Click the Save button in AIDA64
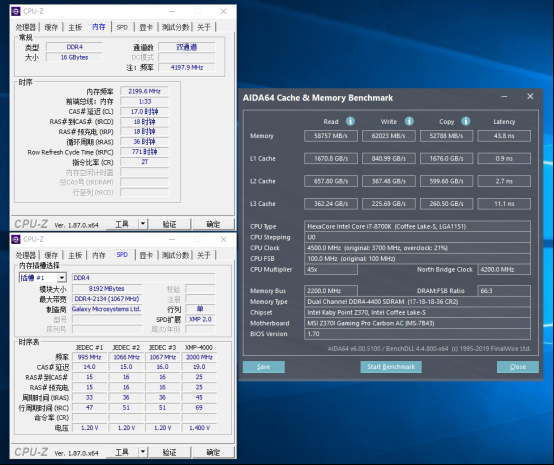 tap(264, 367)
